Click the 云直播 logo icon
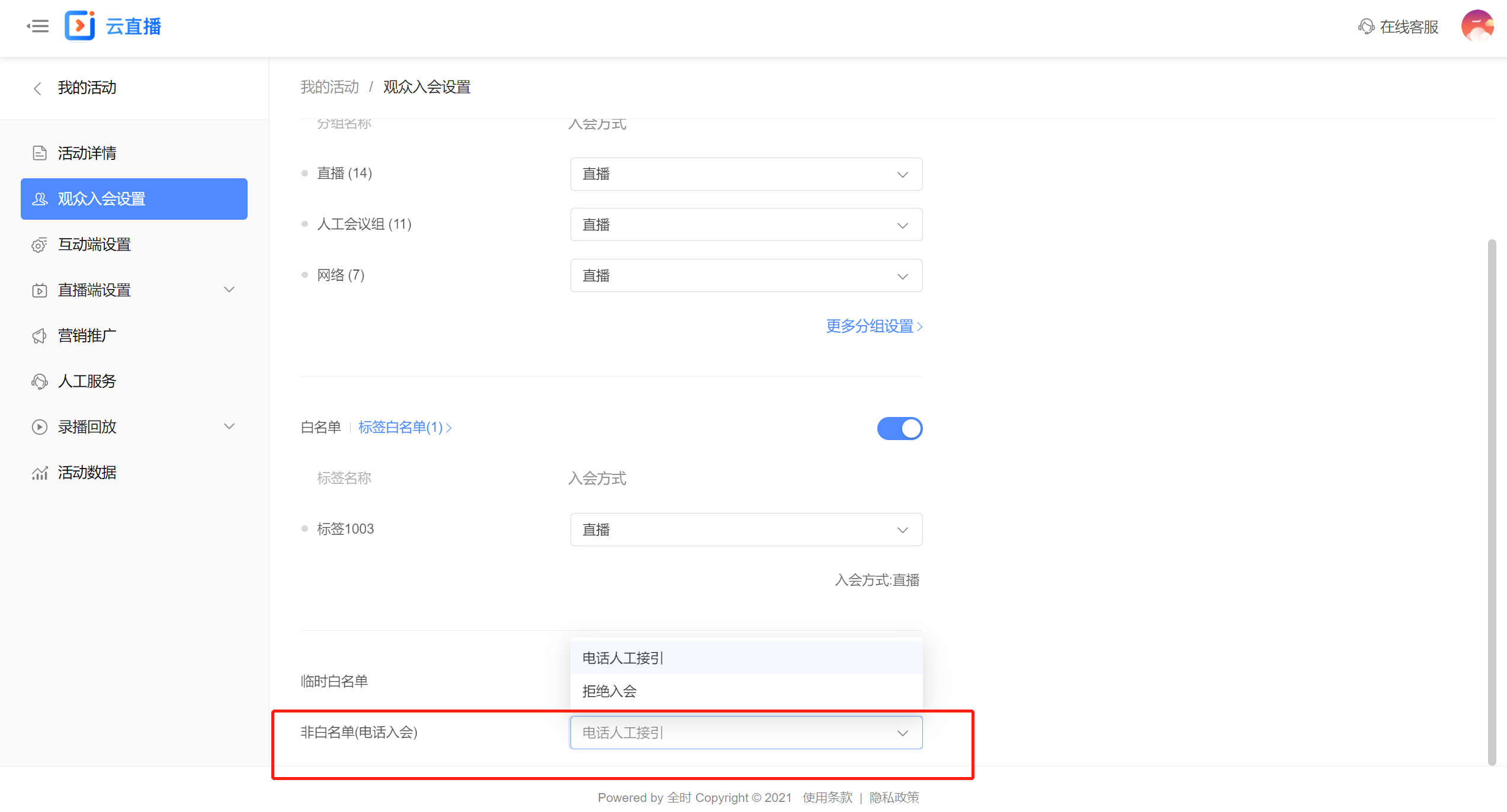This screenshot has width=1507, height=812. pos(80,26)
